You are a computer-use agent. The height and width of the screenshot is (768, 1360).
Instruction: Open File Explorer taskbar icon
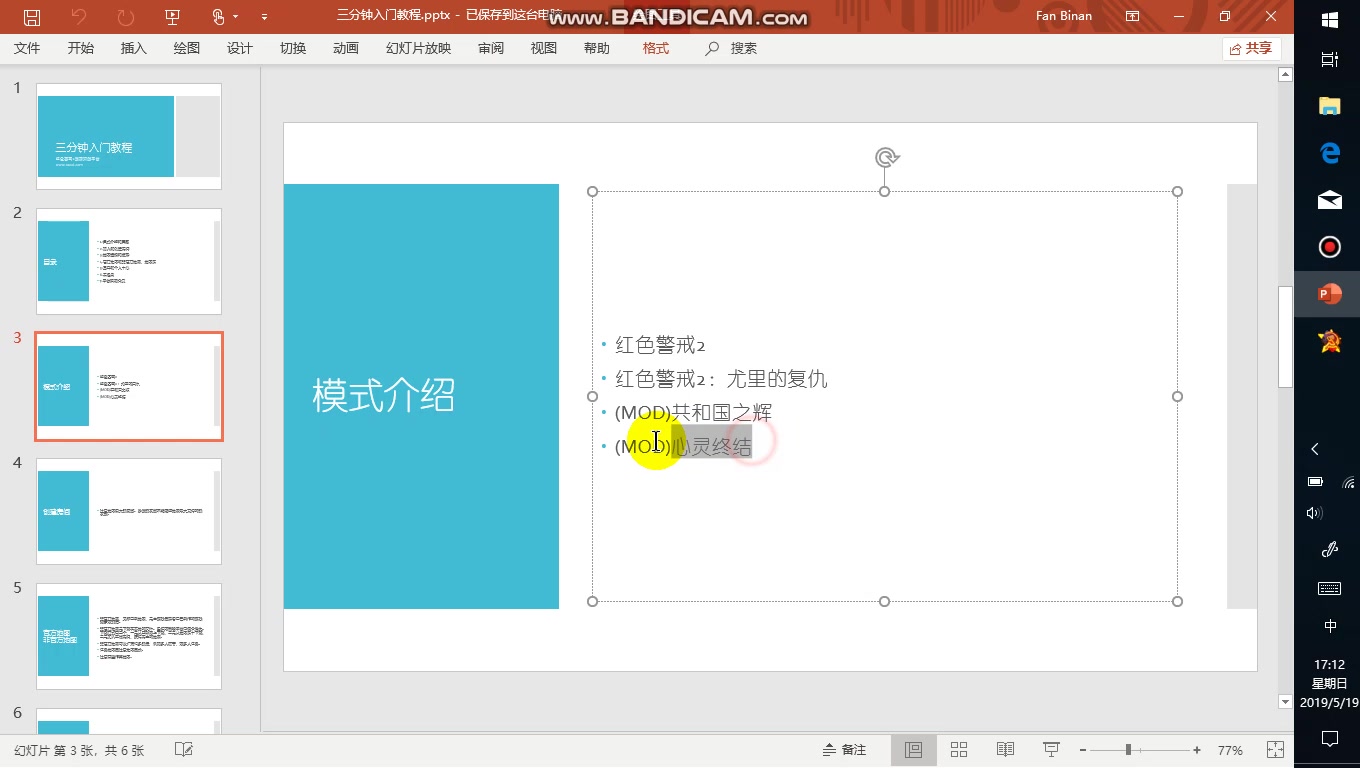1329,106
